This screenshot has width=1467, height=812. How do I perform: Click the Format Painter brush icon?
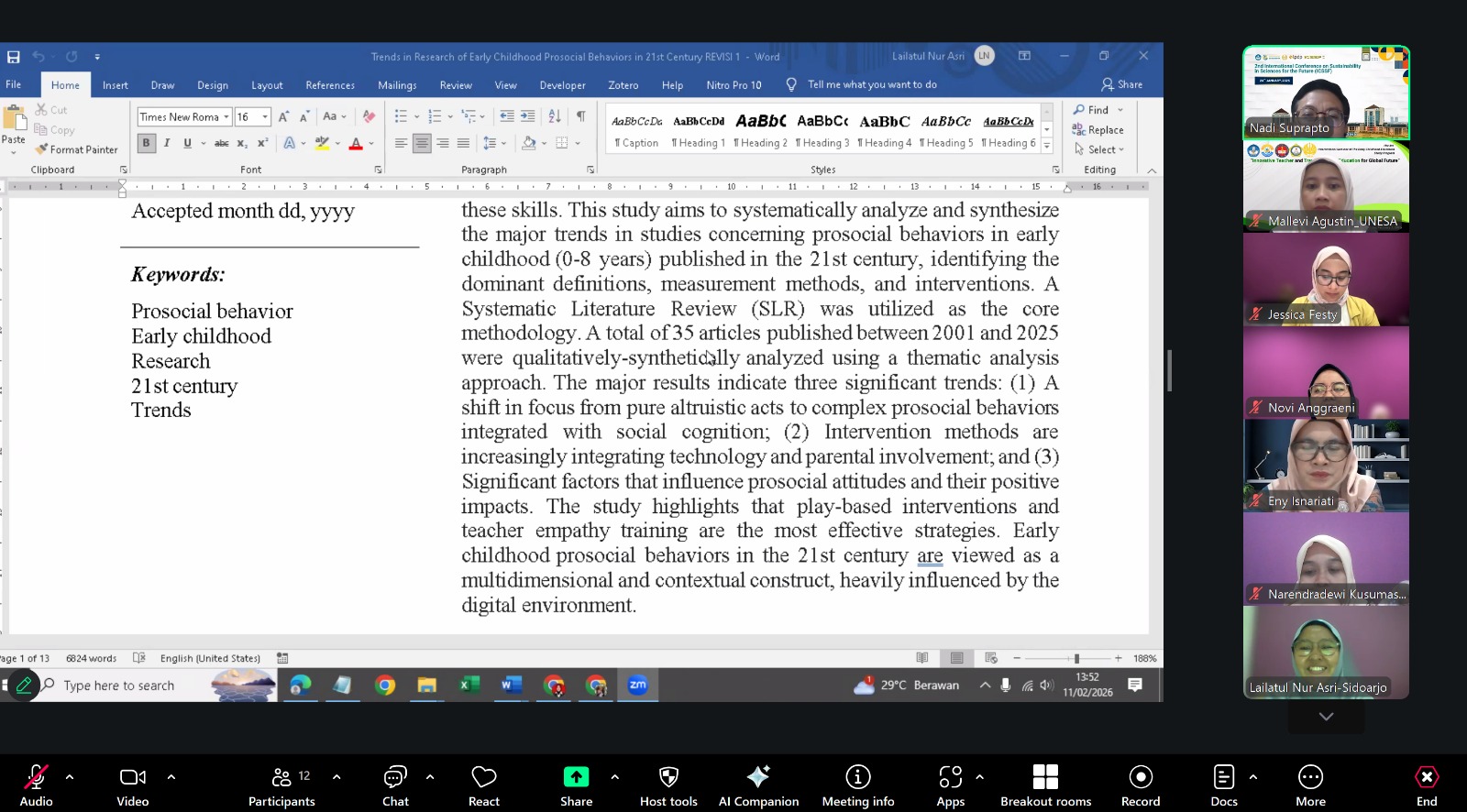tap(41, 149)
